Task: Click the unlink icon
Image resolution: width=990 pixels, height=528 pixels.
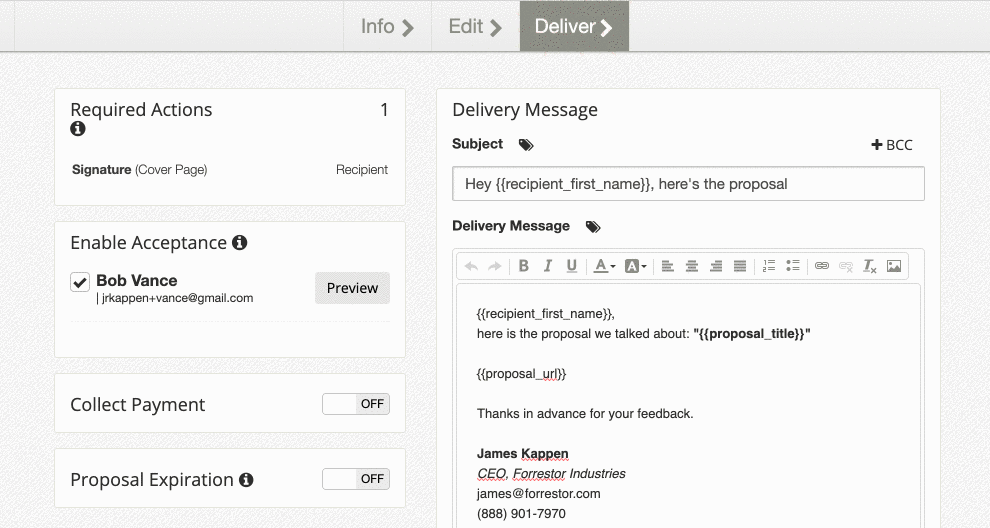Action: pos(846,267)
